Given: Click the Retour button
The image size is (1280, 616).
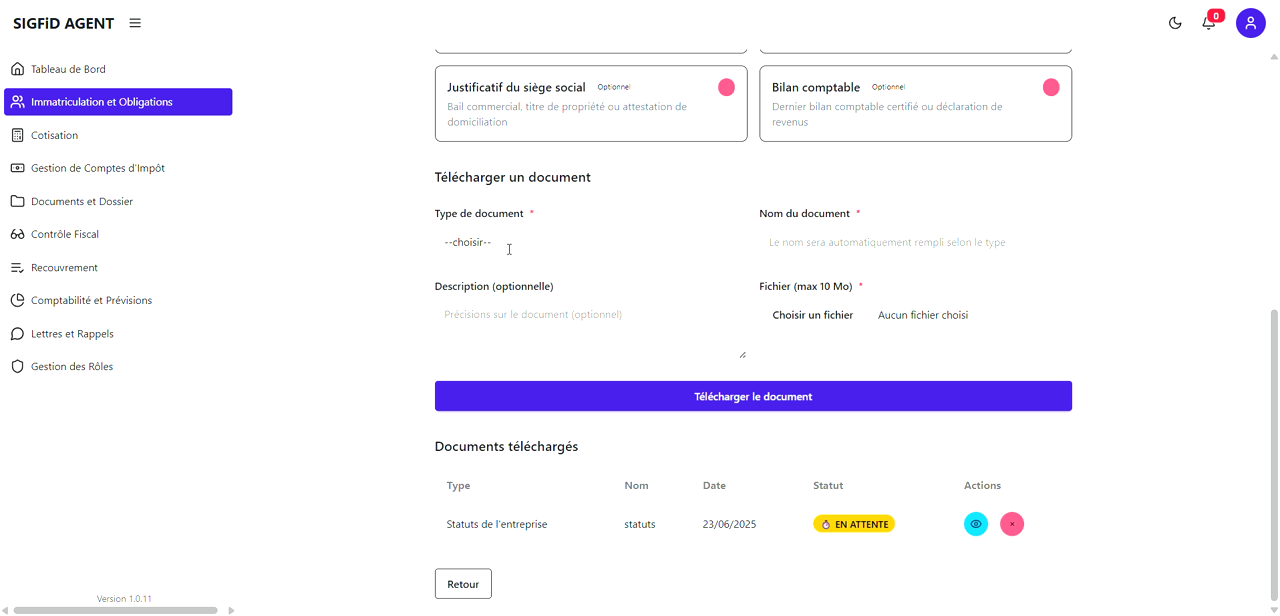Looking at the screenshot, I should point(463,584).
